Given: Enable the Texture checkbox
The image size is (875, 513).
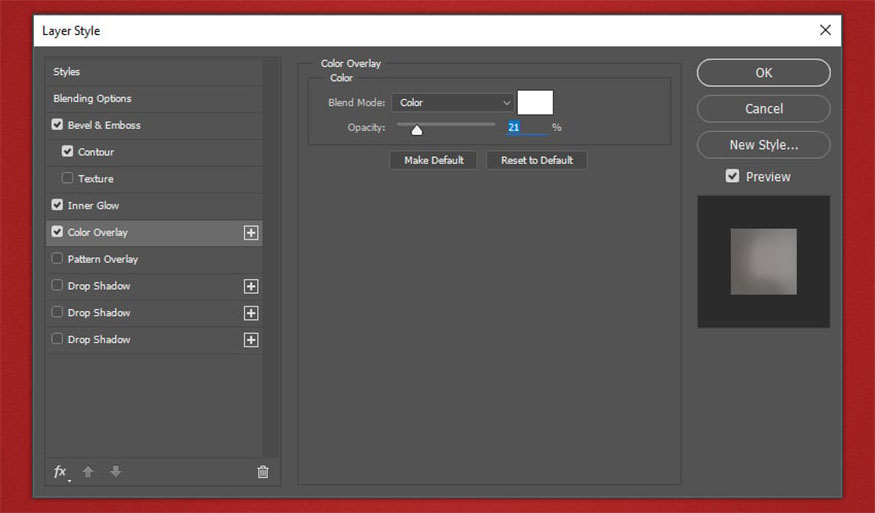Looking at the screenshot, I should click(x=67, y=179).
